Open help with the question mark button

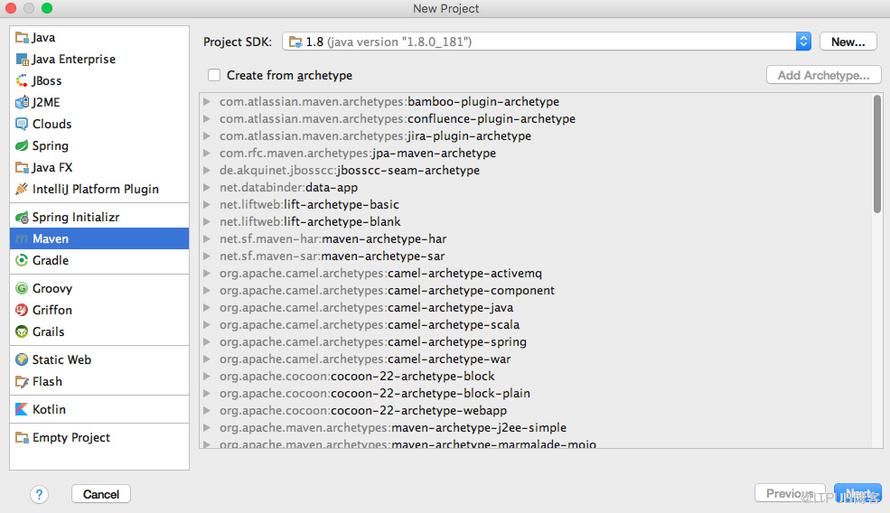tap(39, 494)
